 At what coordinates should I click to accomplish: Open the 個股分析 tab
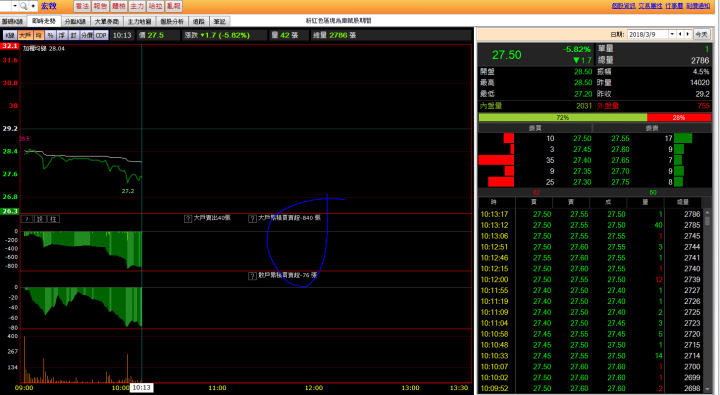point(172,22)
